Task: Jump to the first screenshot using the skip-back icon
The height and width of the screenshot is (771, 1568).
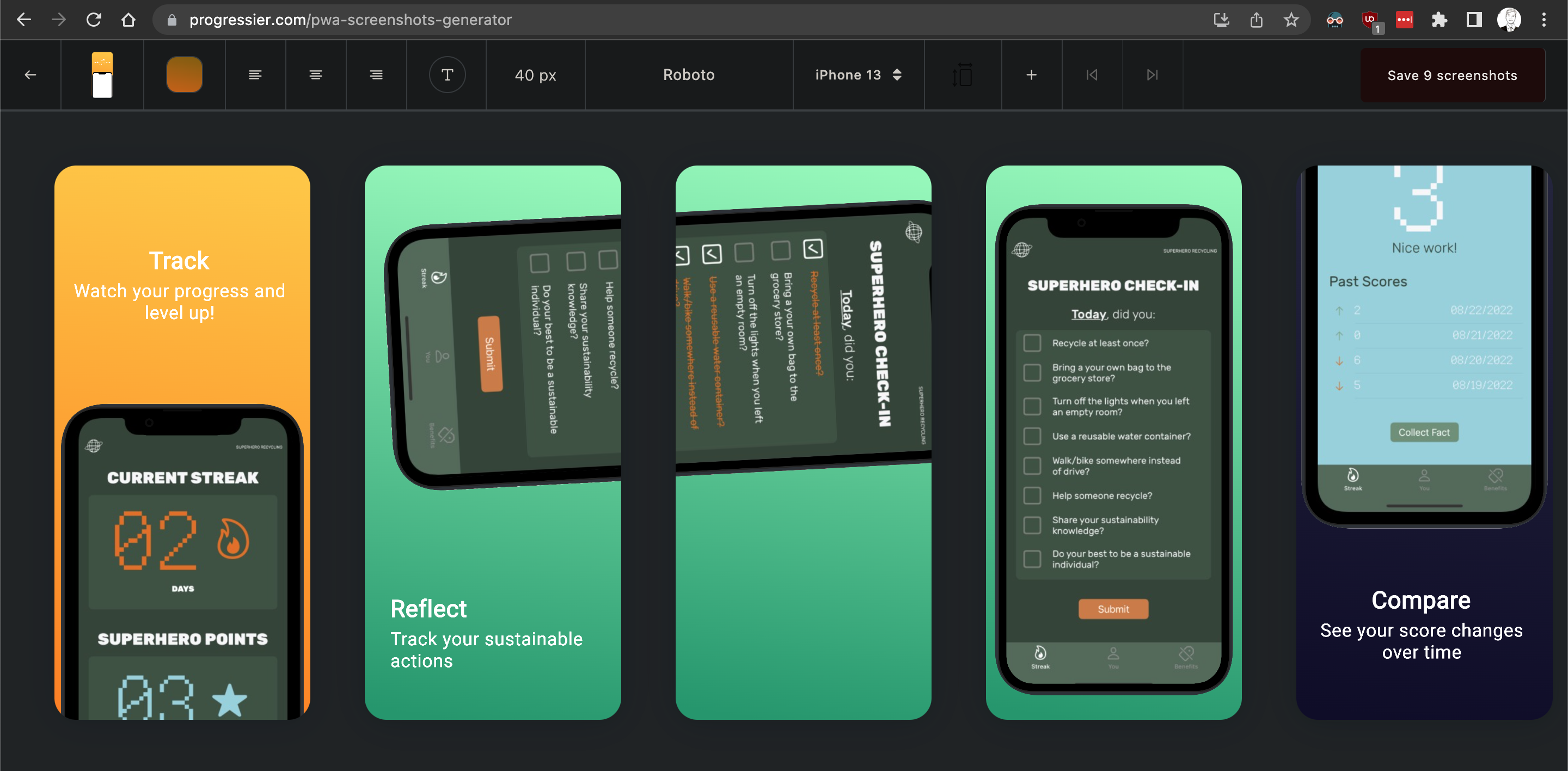Action: 1092,75
